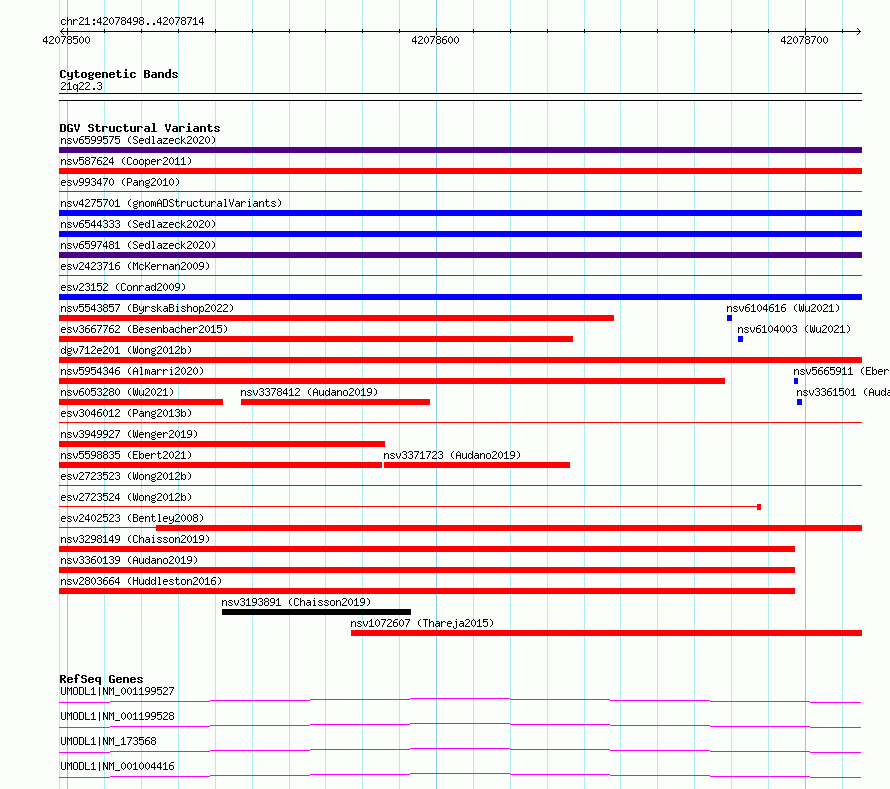Select the blue bar under esv23152
Image resolution: width=890 pixels, height=789 pixels.
click(460, 297)
